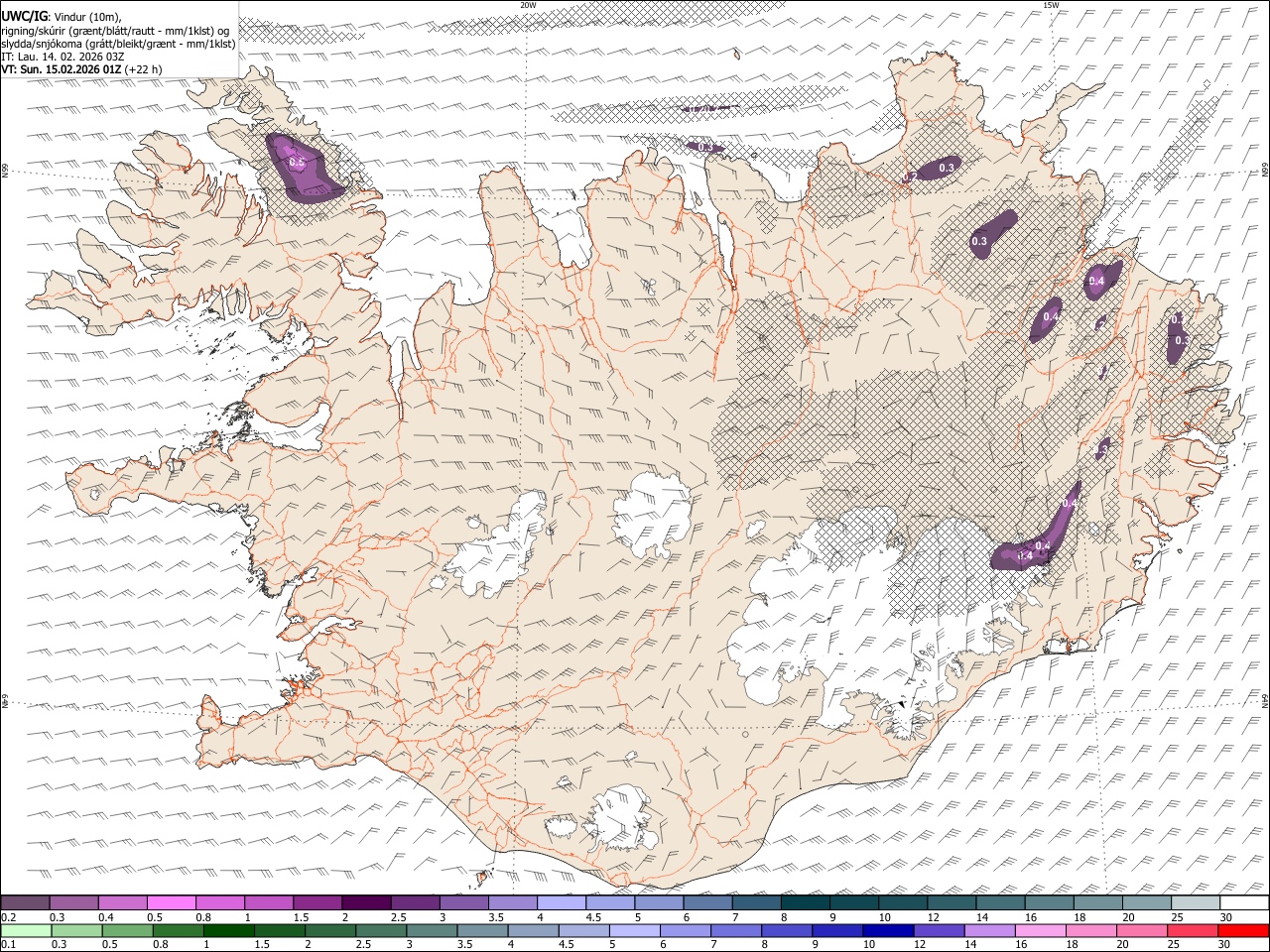Viewport: 1270px width, 952px height.
Task: Select the deep navy blue swatch labeled 10
Action: (x=888, y=930)
